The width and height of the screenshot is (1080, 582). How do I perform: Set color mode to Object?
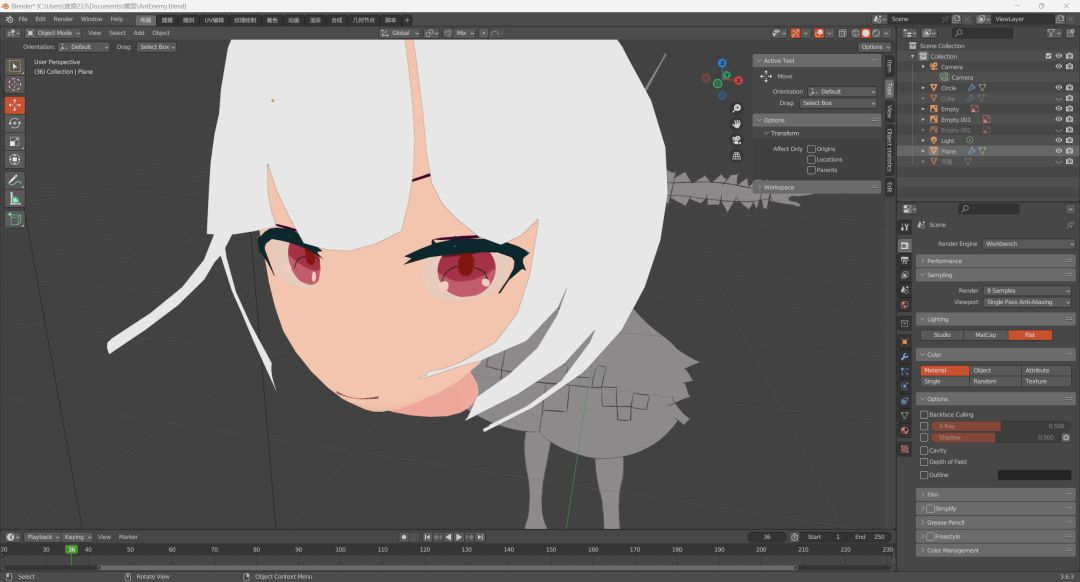coord(995,371)
